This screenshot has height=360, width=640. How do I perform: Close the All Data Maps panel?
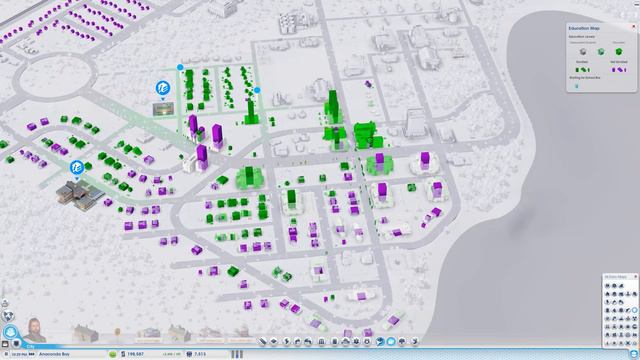click(x=636, y=276)
